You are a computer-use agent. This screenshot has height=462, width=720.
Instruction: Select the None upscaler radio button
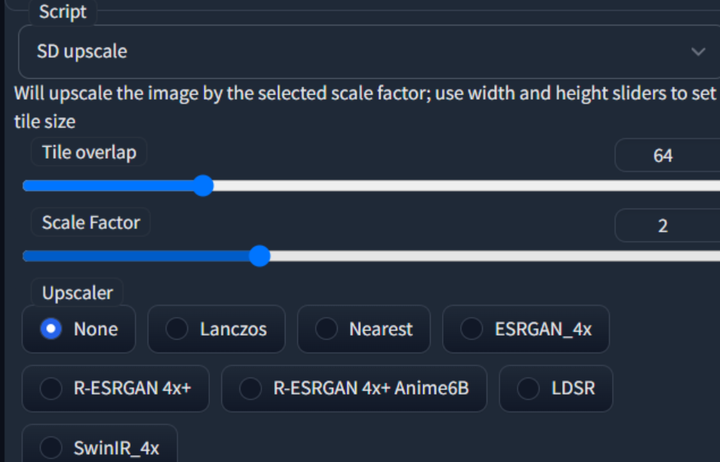[54, 329]
